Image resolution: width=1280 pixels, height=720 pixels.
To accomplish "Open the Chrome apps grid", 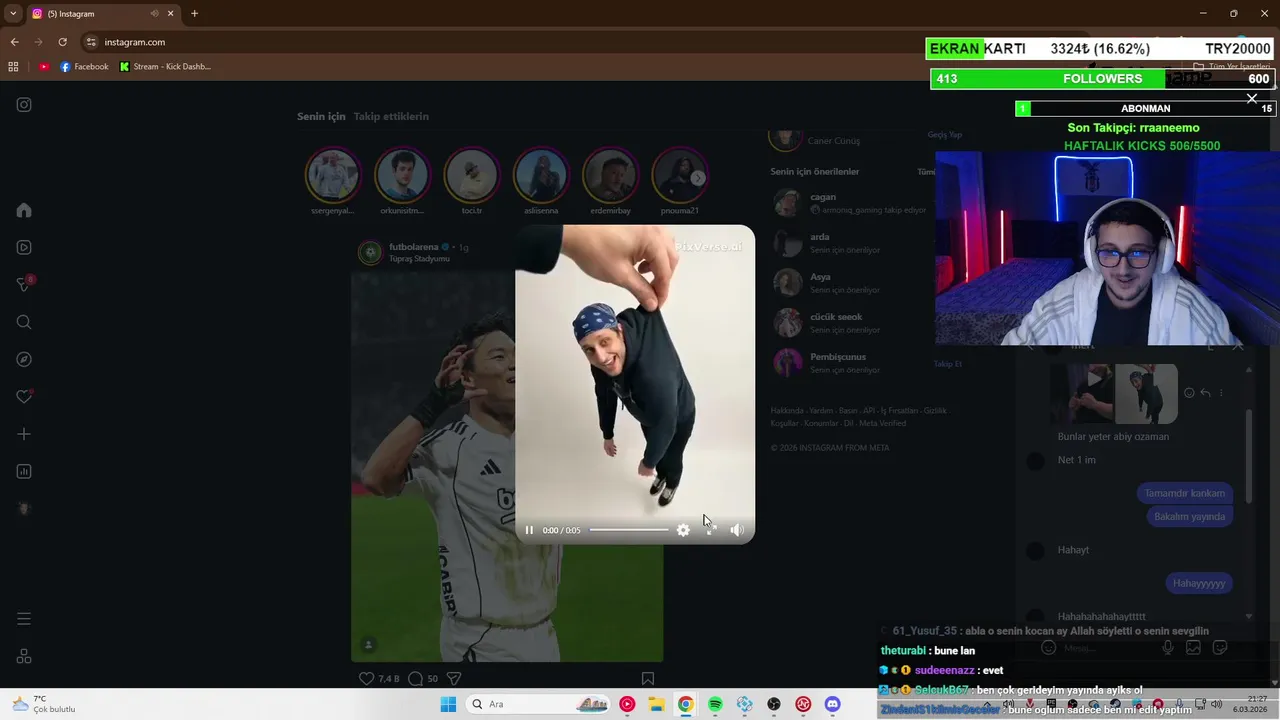I will (x=13, y=67).
